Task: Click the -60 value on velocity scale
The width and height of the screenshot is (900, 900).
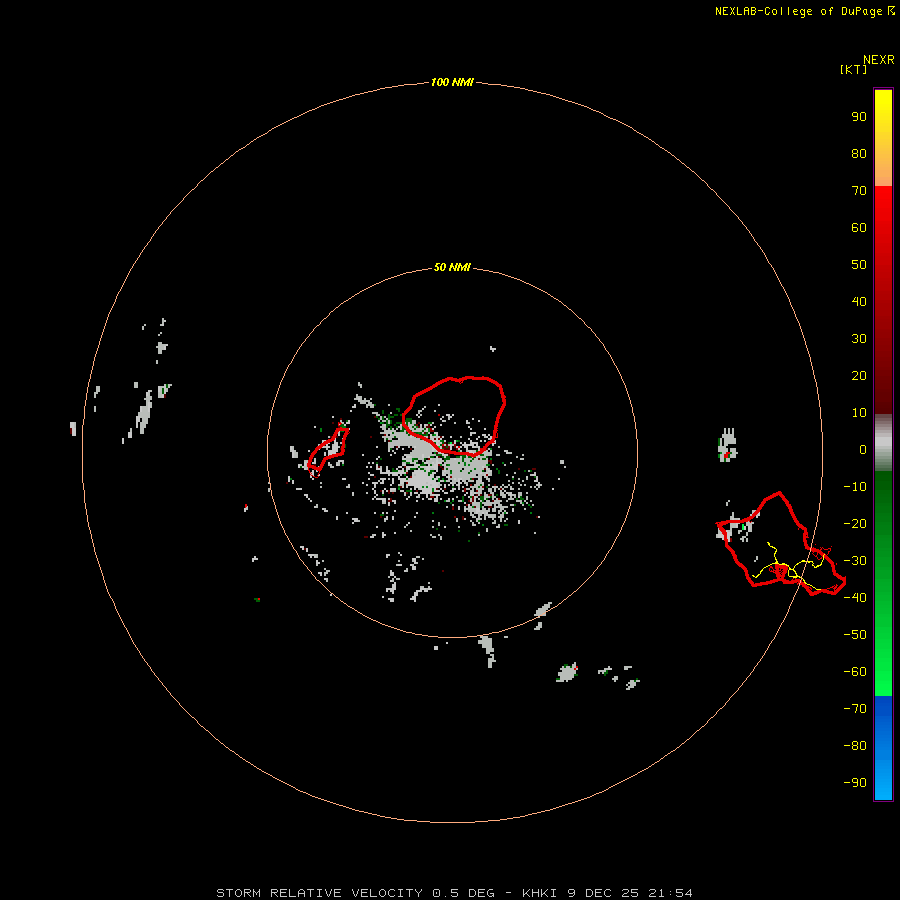Action: [x=855, y=672]
